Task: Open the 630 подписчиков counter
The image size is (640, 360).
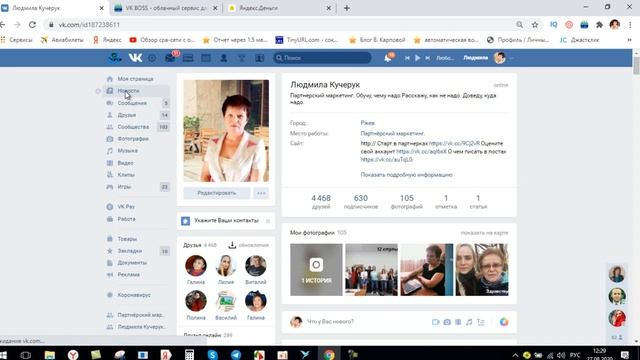Action: (x=361, y=202)
